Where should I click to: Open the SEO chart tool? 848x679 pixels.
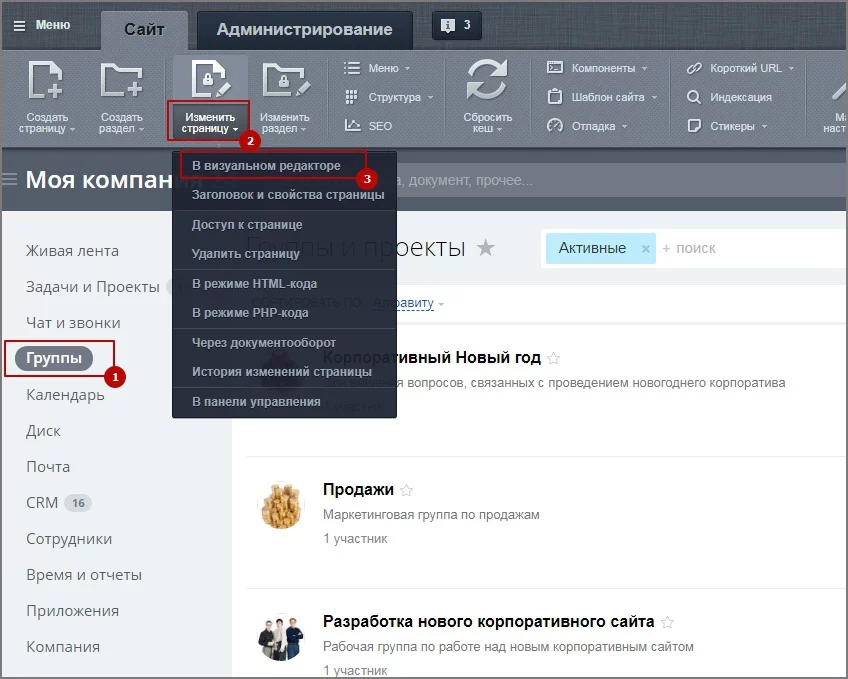click(368, 126)
